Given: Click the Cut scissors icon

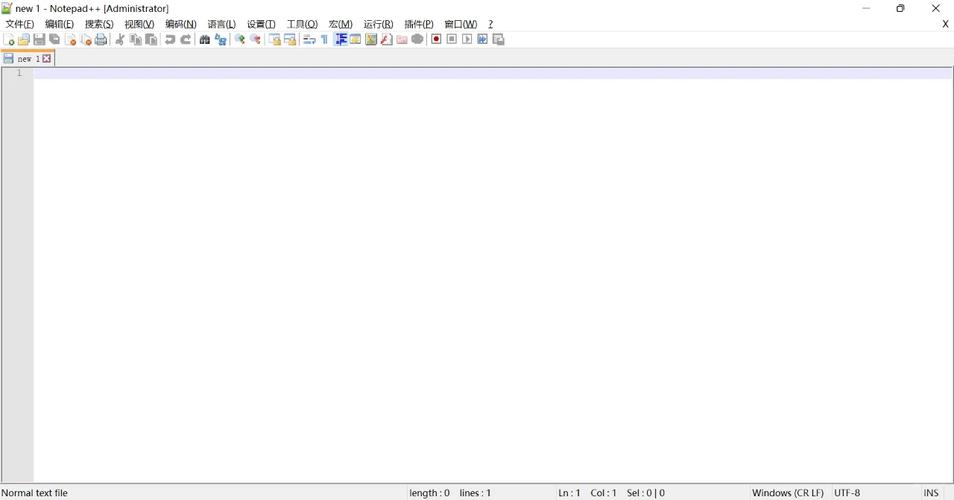Looking at the screenshot, I should point(120,40).
